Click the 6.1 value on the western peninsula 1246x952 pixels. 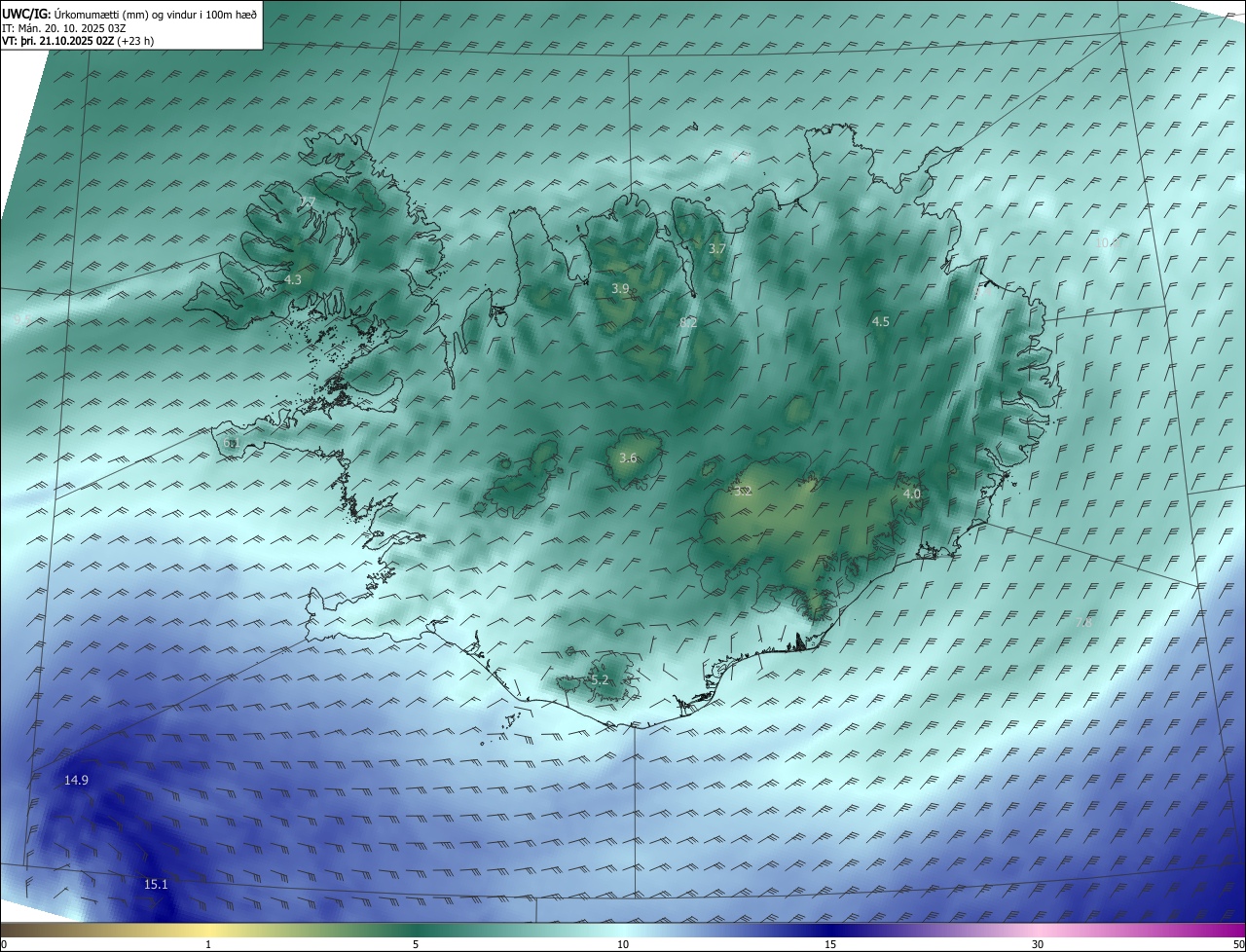tap(231, 444)
